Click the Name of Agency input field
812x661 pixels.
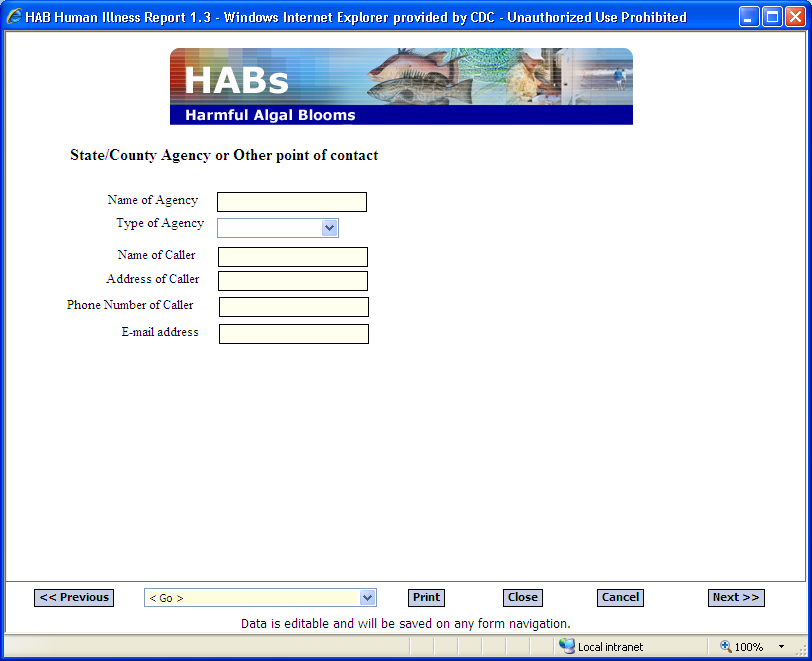292,202
